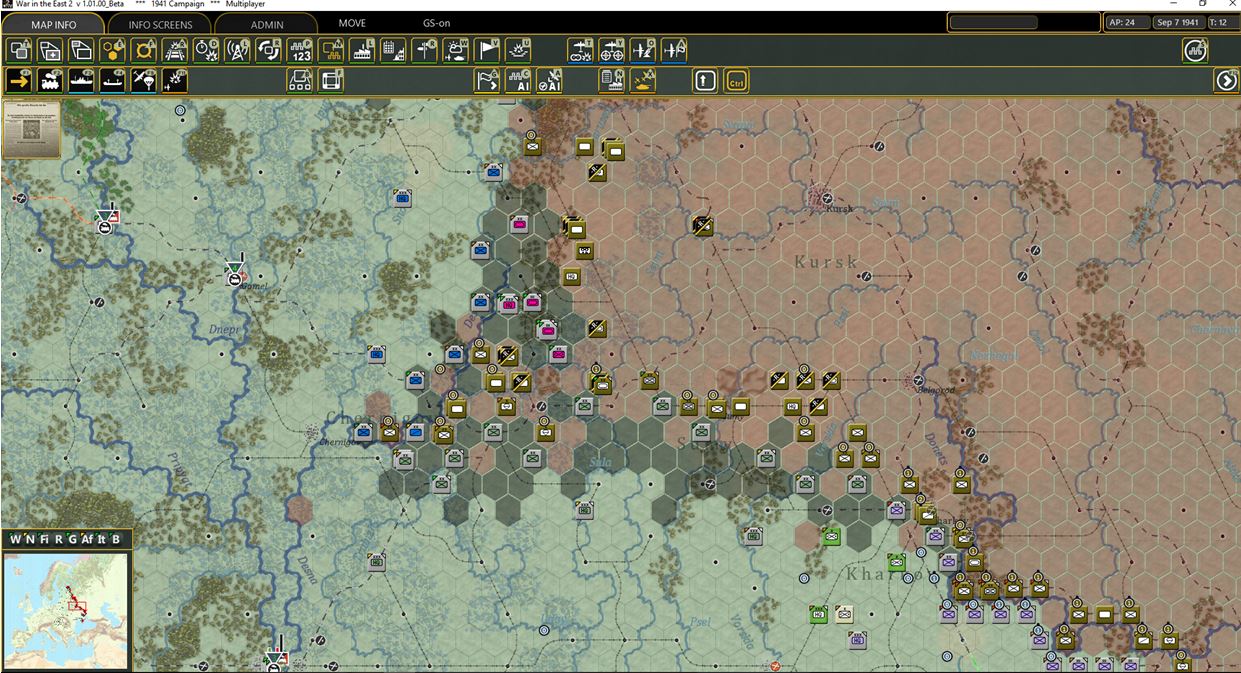The image size is (1241, 673).
Task: Click the rotating squares arrows icon
Action: pyautogui.click(x=268, y=50)
